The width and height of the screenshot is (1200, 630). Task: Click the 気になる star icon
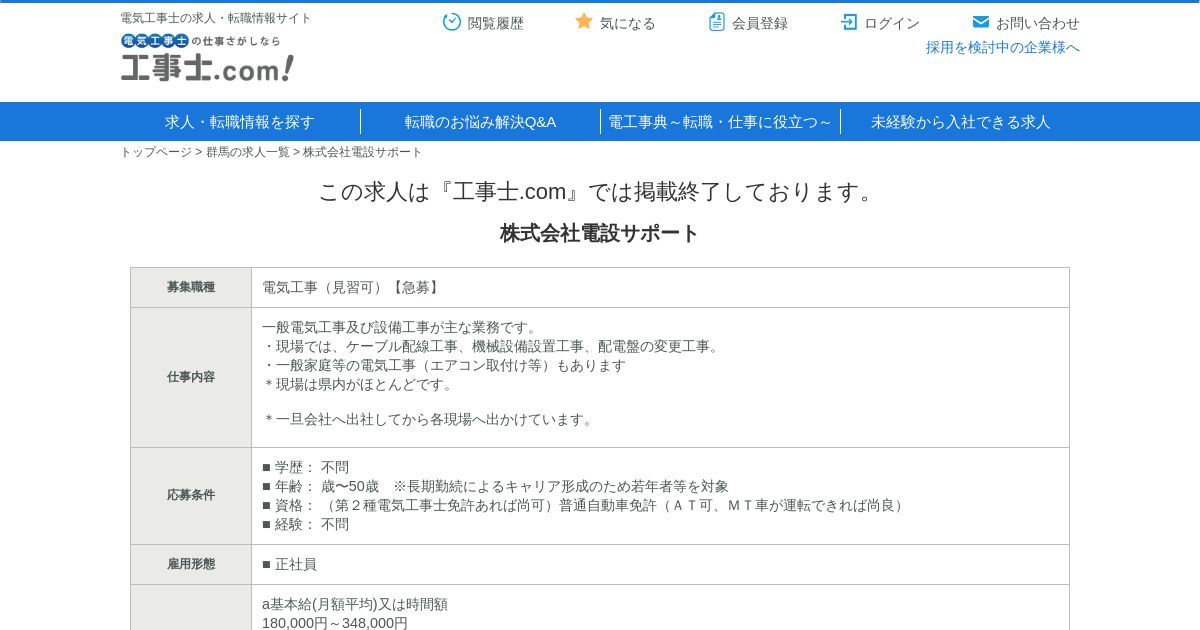click(x=584, y=21)
